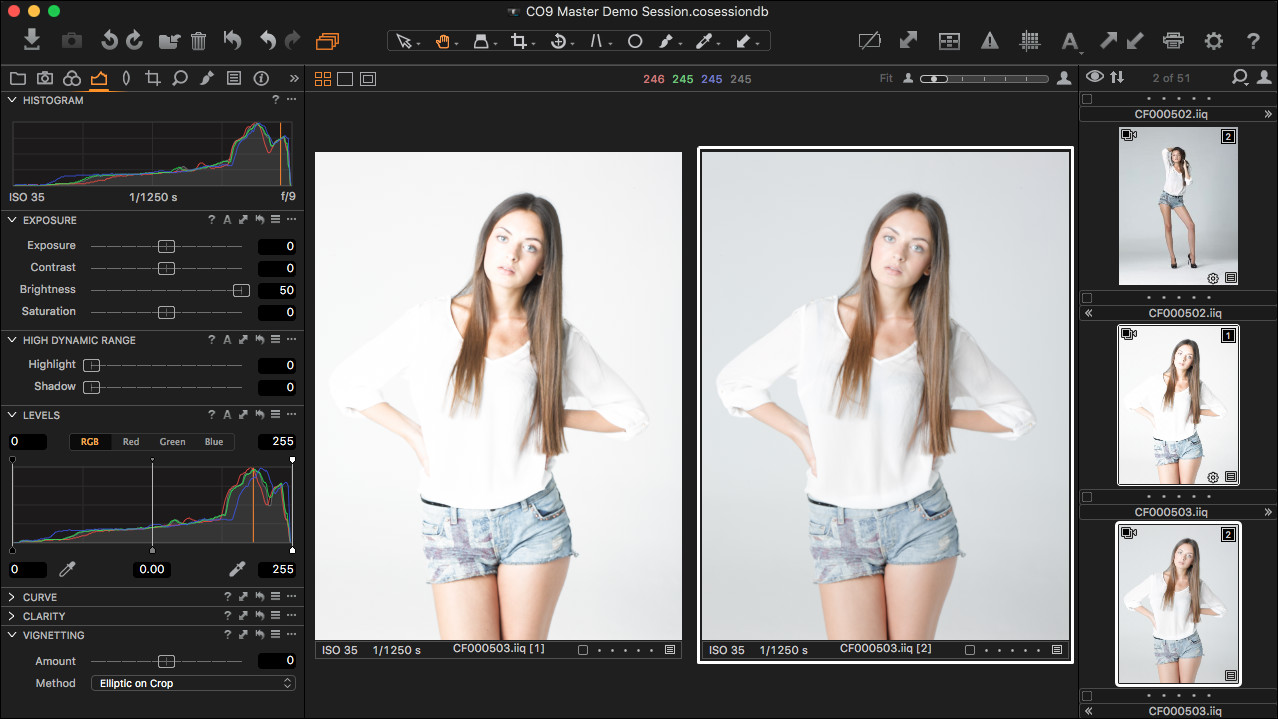Tick checkbox above the top CF000502.iiq thumbnail

pyautogui.click(x=1087, y=99)
